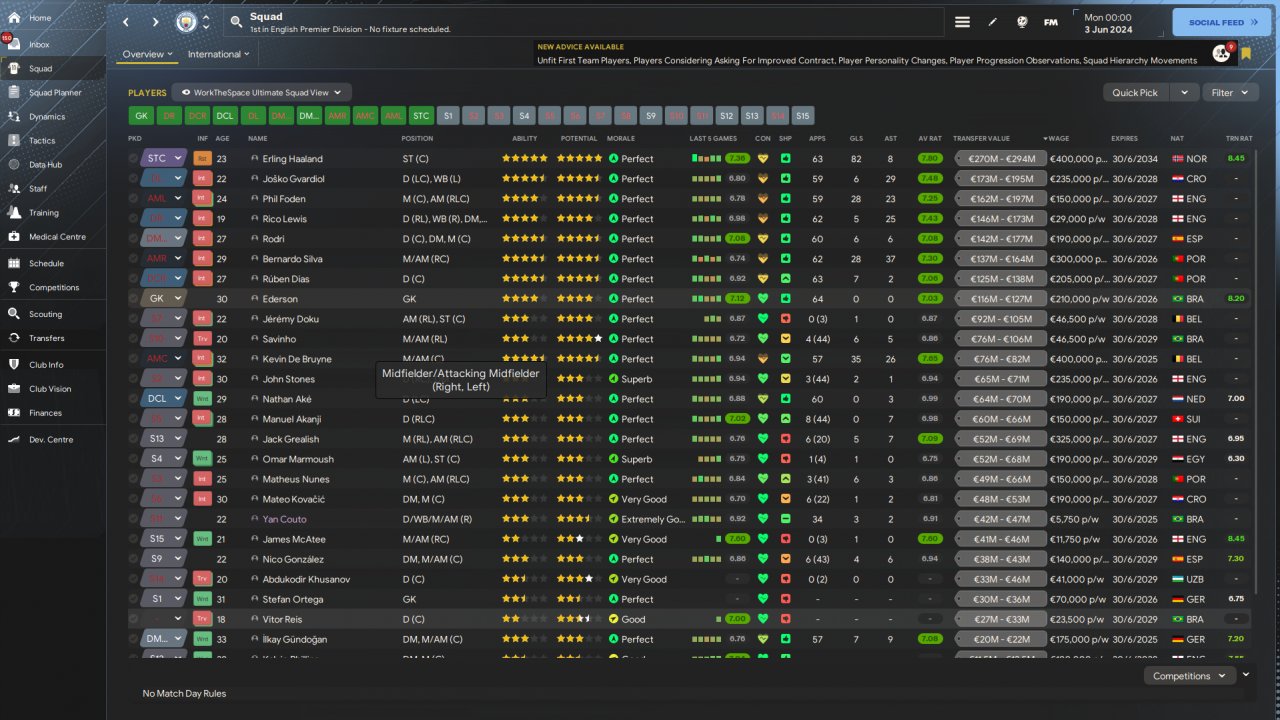
Task: Click the back navigation arrow
Action: coord(126,22)
